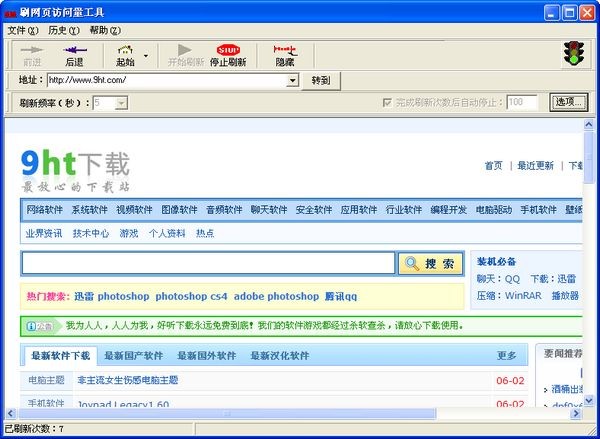Open the 非主流女生伤感电脑主题 download entry
Viewport: 600px width, 439px height.
click(x=128, y=380)
